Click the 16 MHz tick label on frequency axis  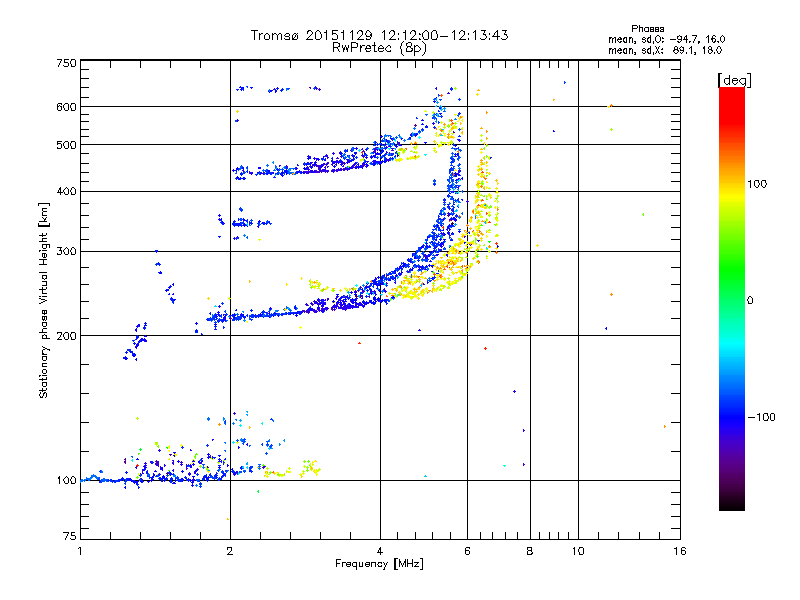click(x=680, y=551)
